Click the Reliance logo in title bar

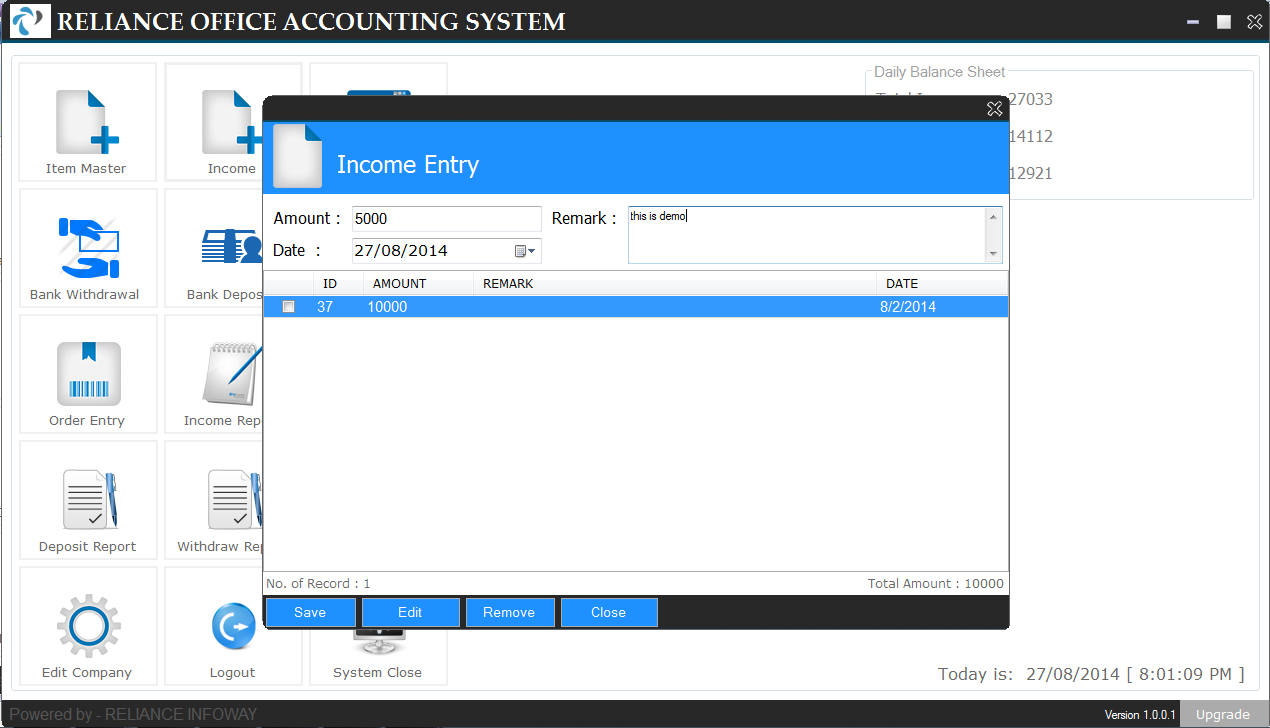coord(29,21)
